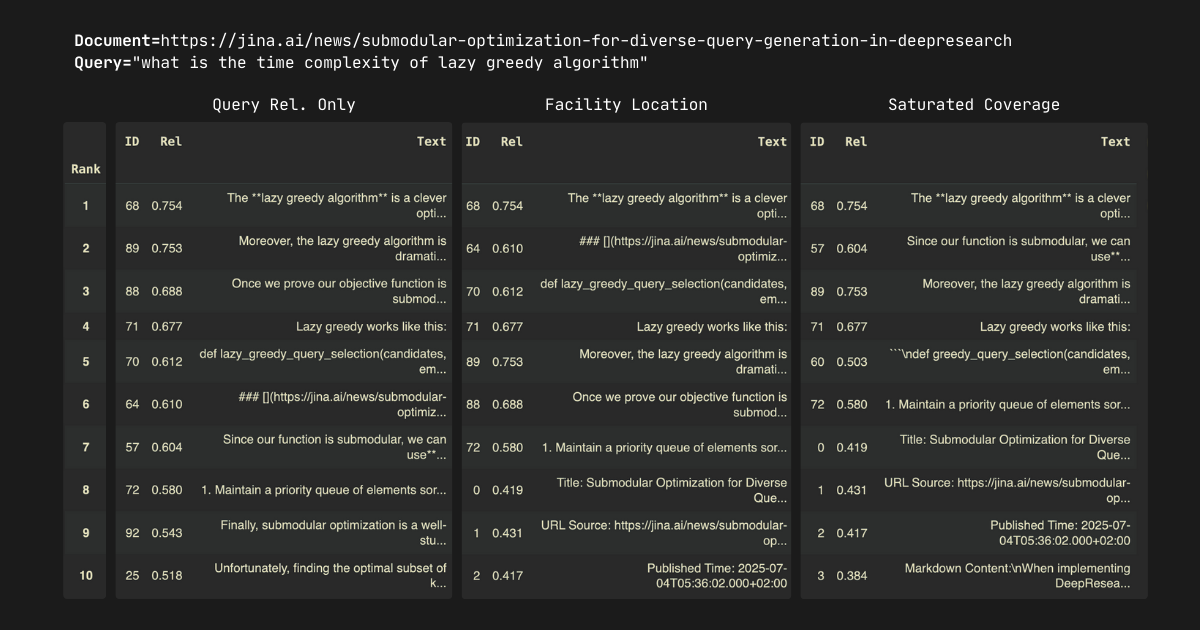Select rank number 5 in the Rank column
Image resolution: width=1200 pixels, height=630 pixels.
86,362
